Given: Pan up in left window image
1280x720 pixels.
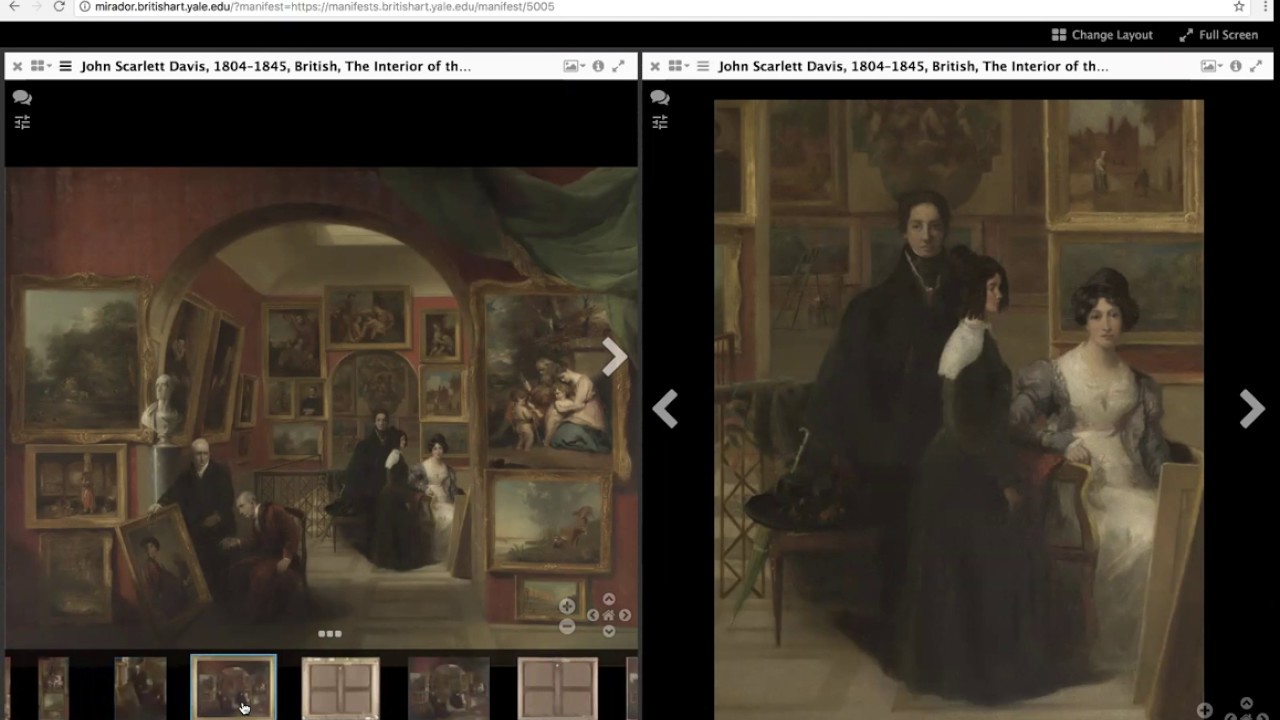Looking at the screenshot, I should (608, 599).
